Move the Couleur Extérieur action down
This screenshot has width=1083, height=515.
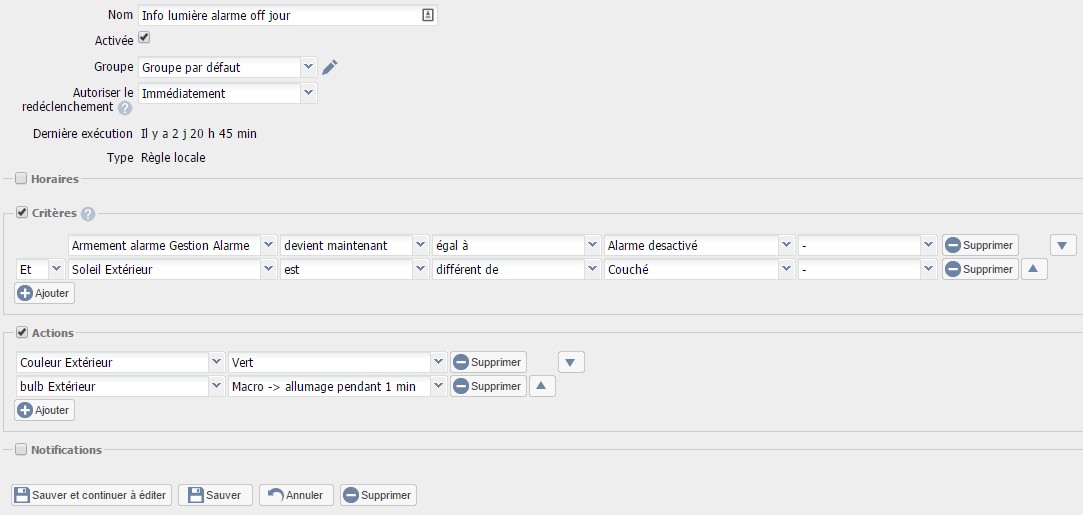[x=570, y=362]
